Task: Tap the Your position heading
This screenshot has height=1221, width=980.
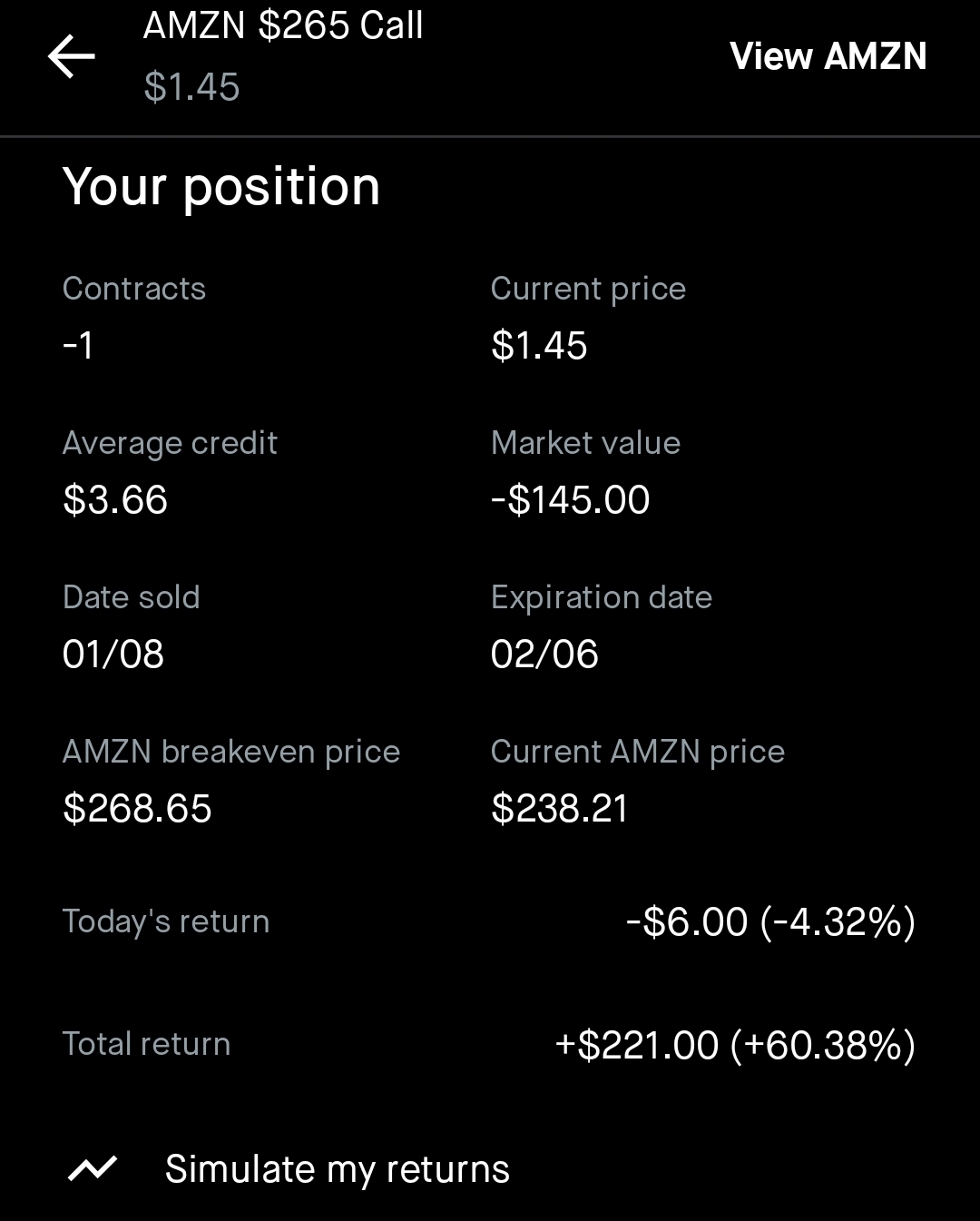Action: 221,187
